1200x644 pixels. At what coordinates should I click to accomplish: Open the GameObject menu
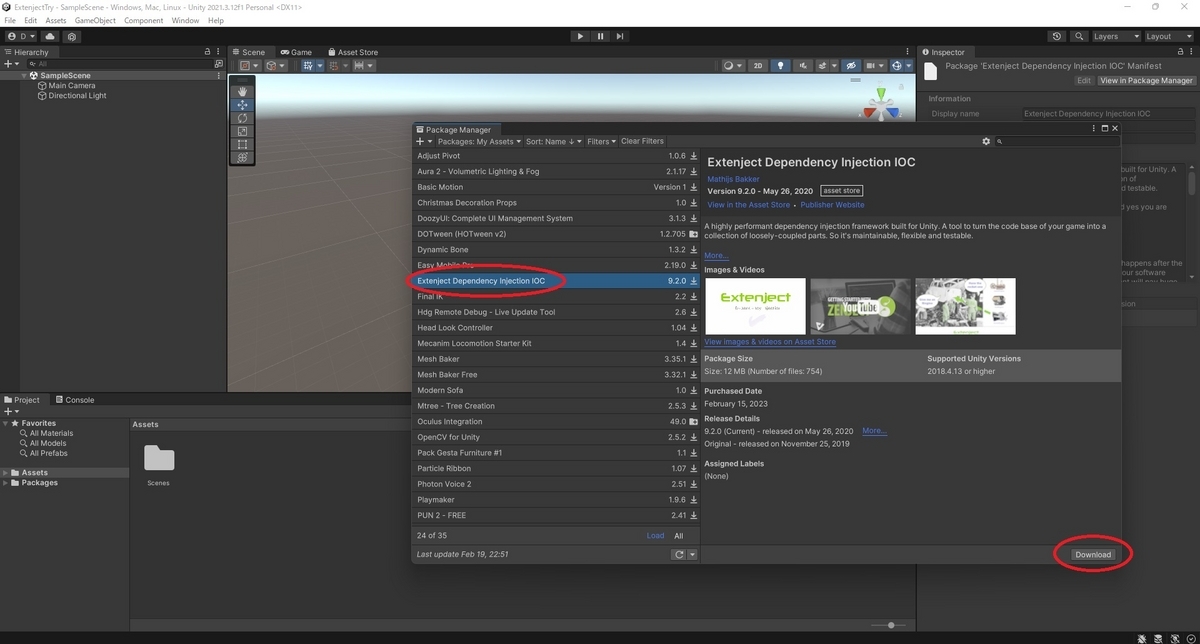pyautogui.click(x=94, y=19)
